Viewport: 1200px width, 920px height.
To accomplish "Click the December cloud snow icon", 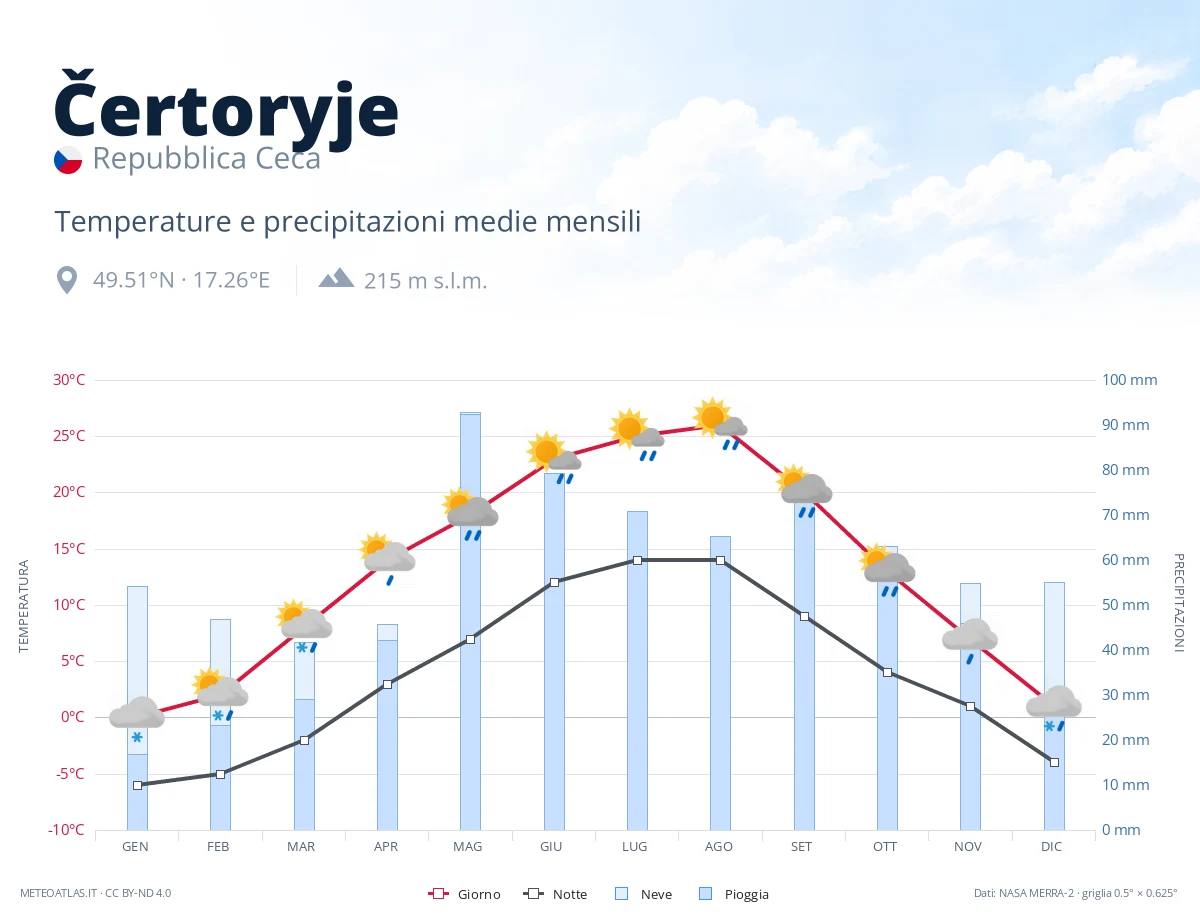I will [1054, 709].
